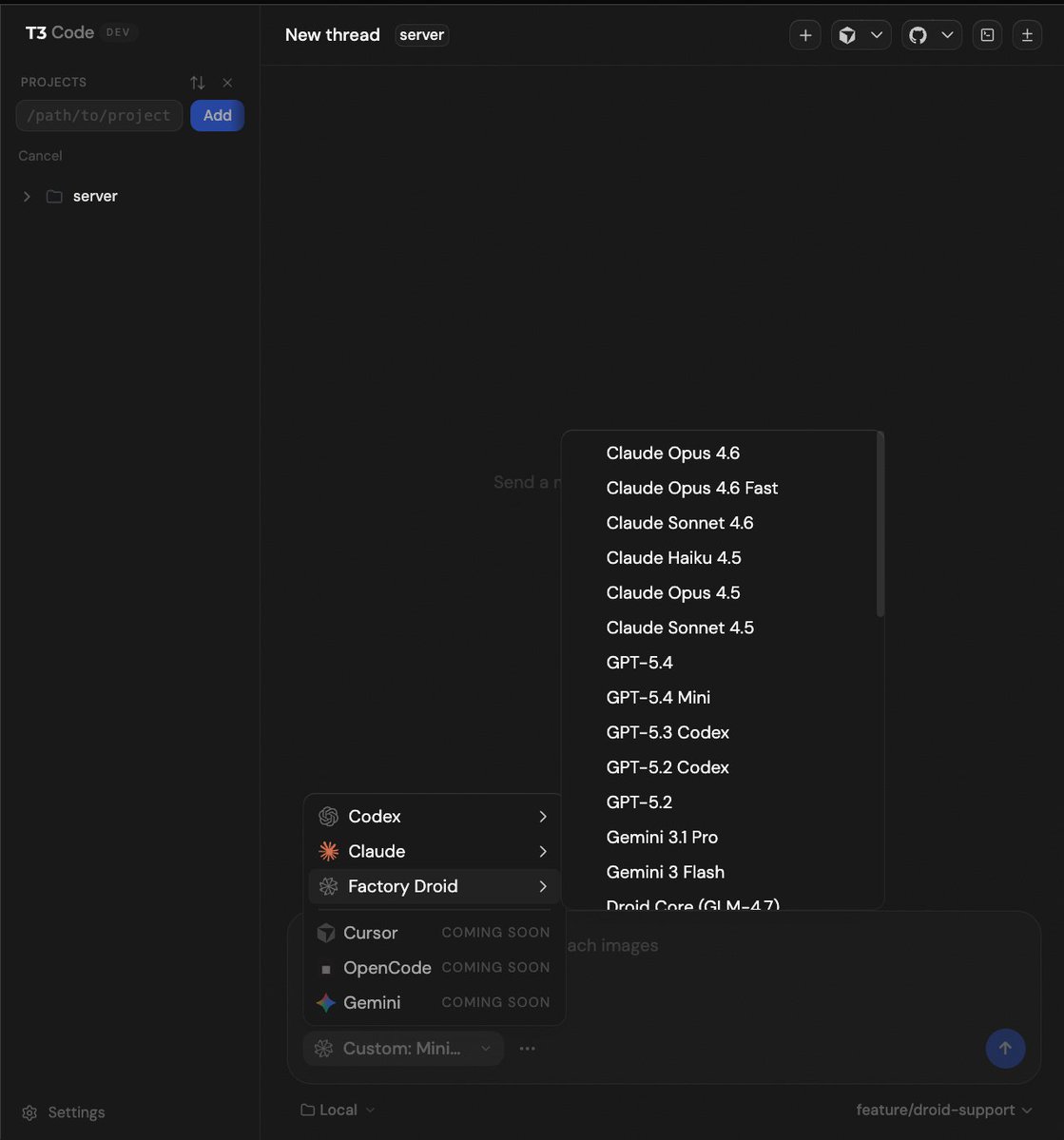1064x1140 pixels.
Task: Click the plus icon in the top toolbar
Action: pos(805,35)
